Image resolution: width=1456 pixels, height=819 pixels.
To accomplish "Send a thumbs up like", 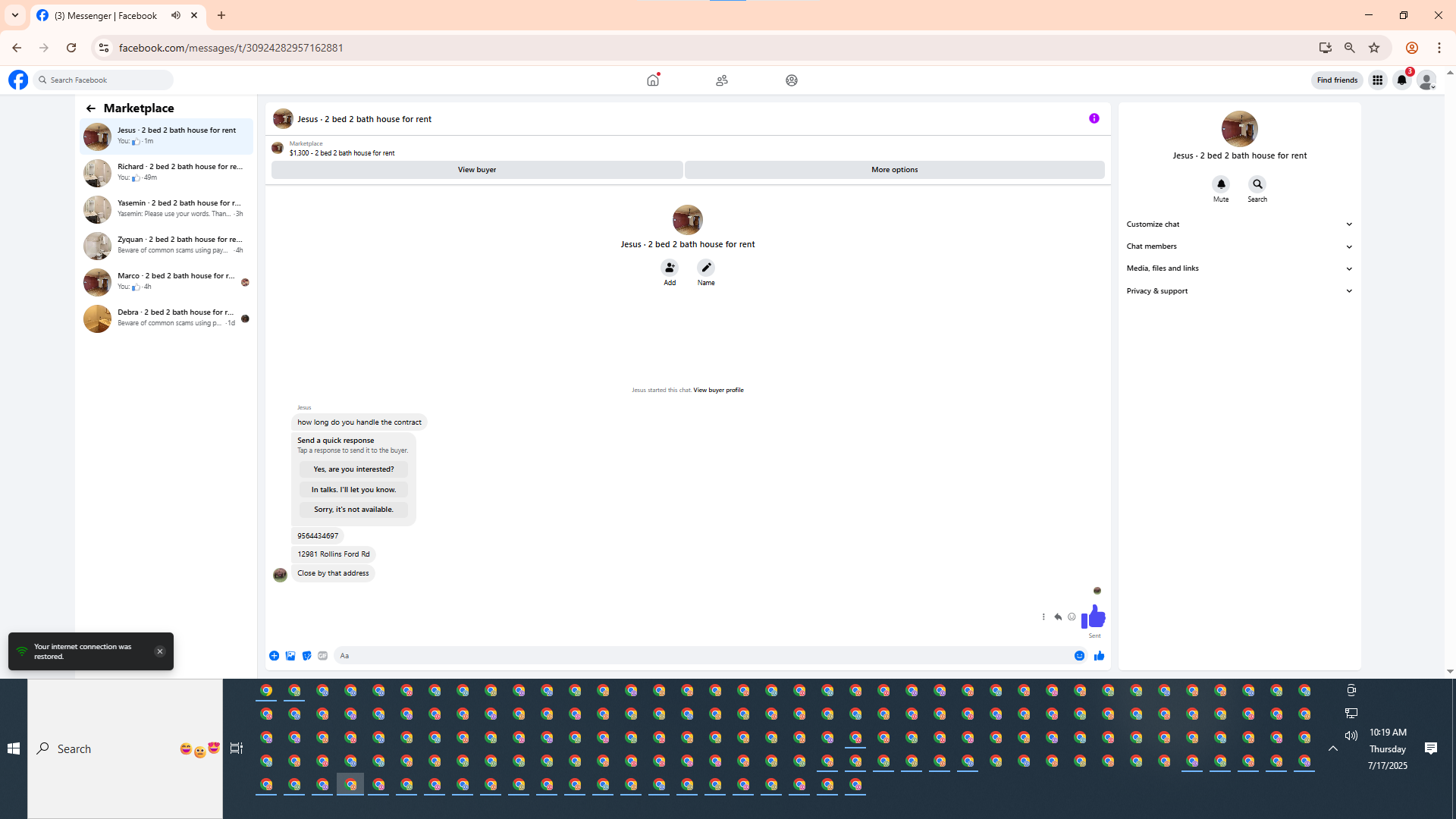I will click(x=1099, y=656).
